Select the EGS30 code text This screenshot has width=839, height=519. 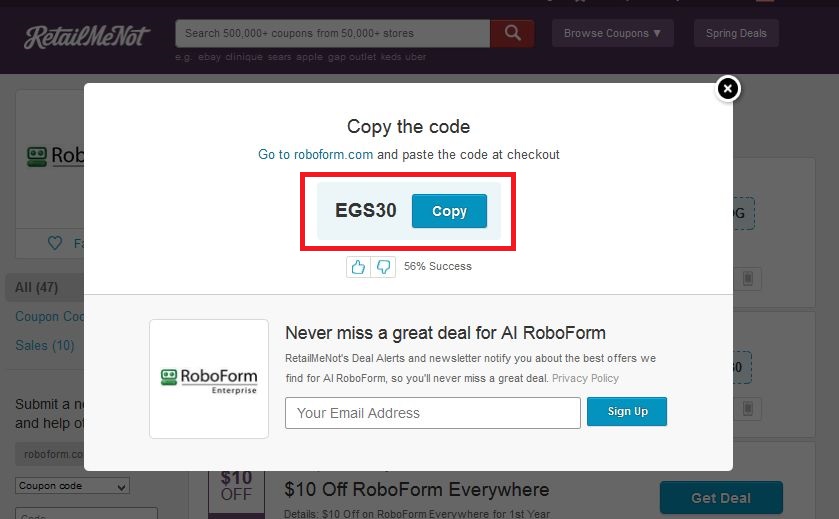pos(365,210)
